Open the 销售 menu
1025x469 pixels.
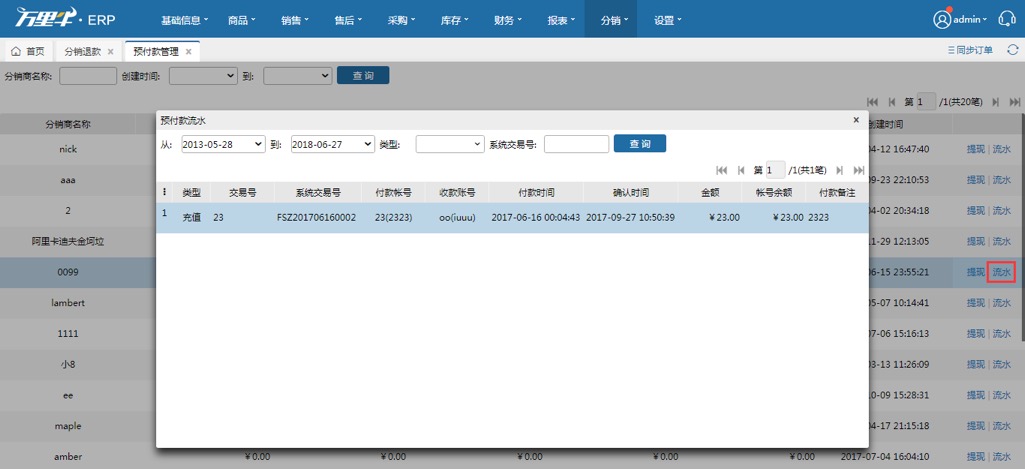(x=295, y=20)
